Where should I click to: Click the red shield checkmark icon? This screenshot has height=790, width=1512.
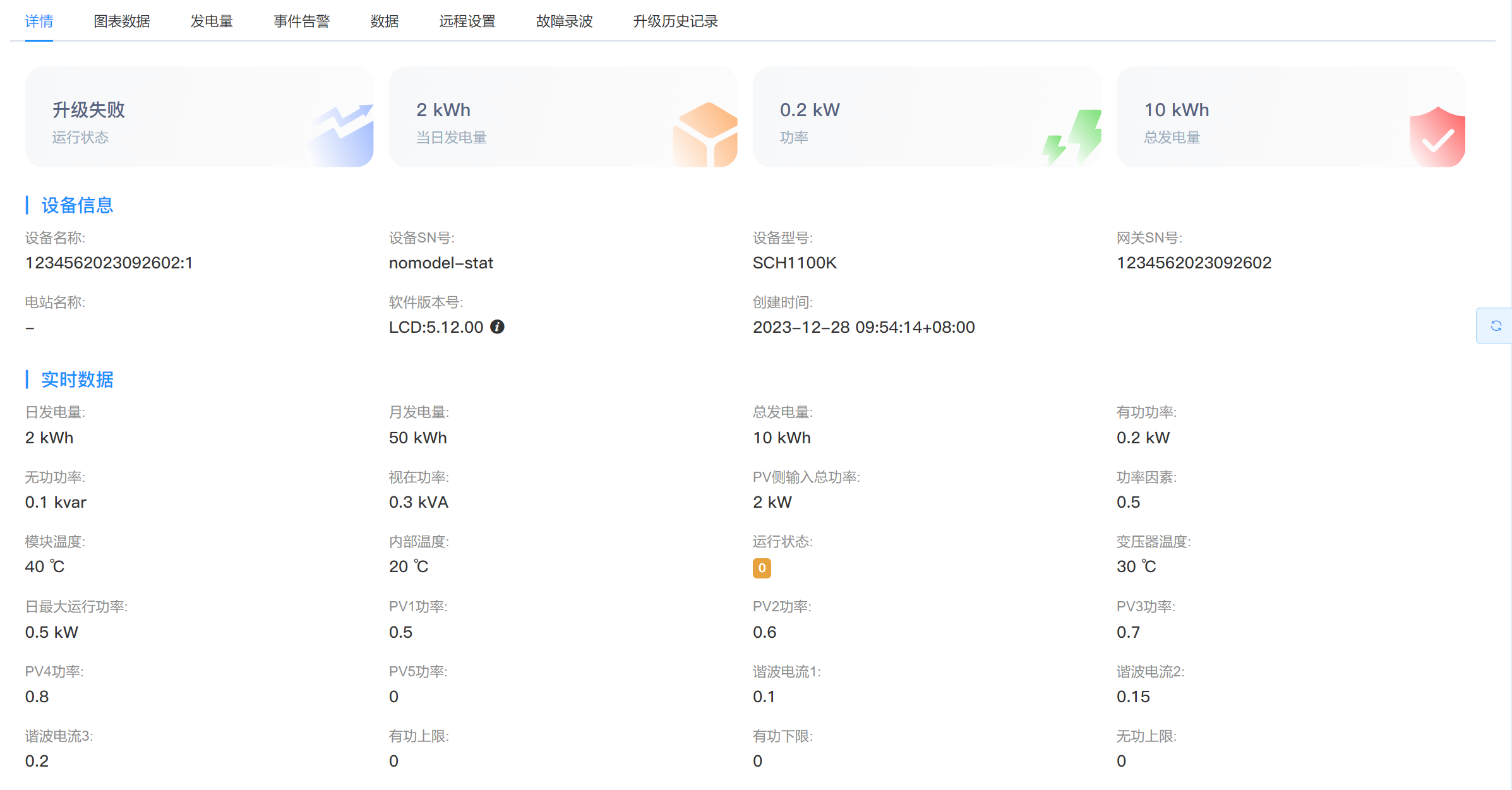(1437, 136)
